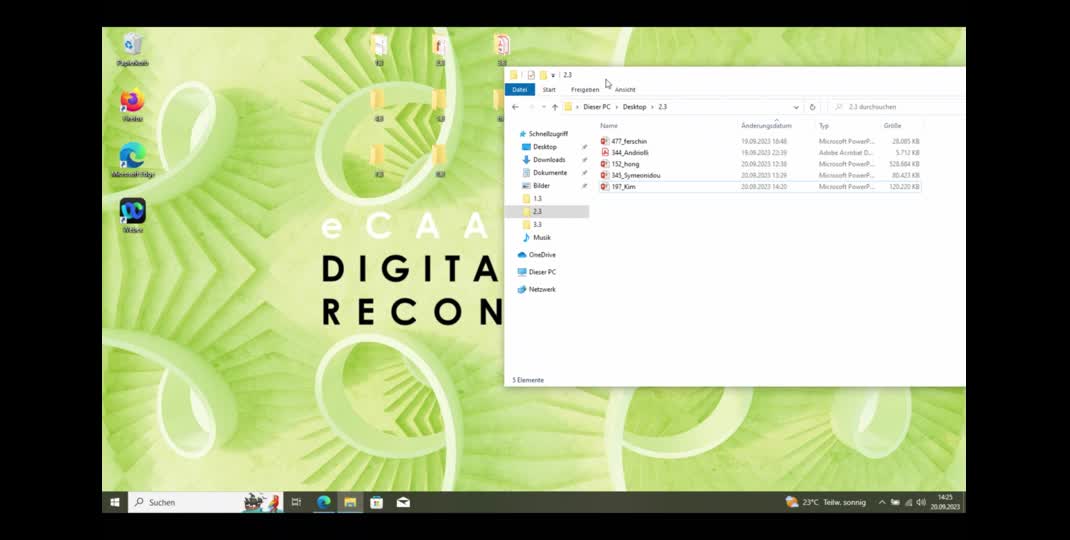
Task: Open the Mail app from taskbar
Action: click(x=403, y=502)
